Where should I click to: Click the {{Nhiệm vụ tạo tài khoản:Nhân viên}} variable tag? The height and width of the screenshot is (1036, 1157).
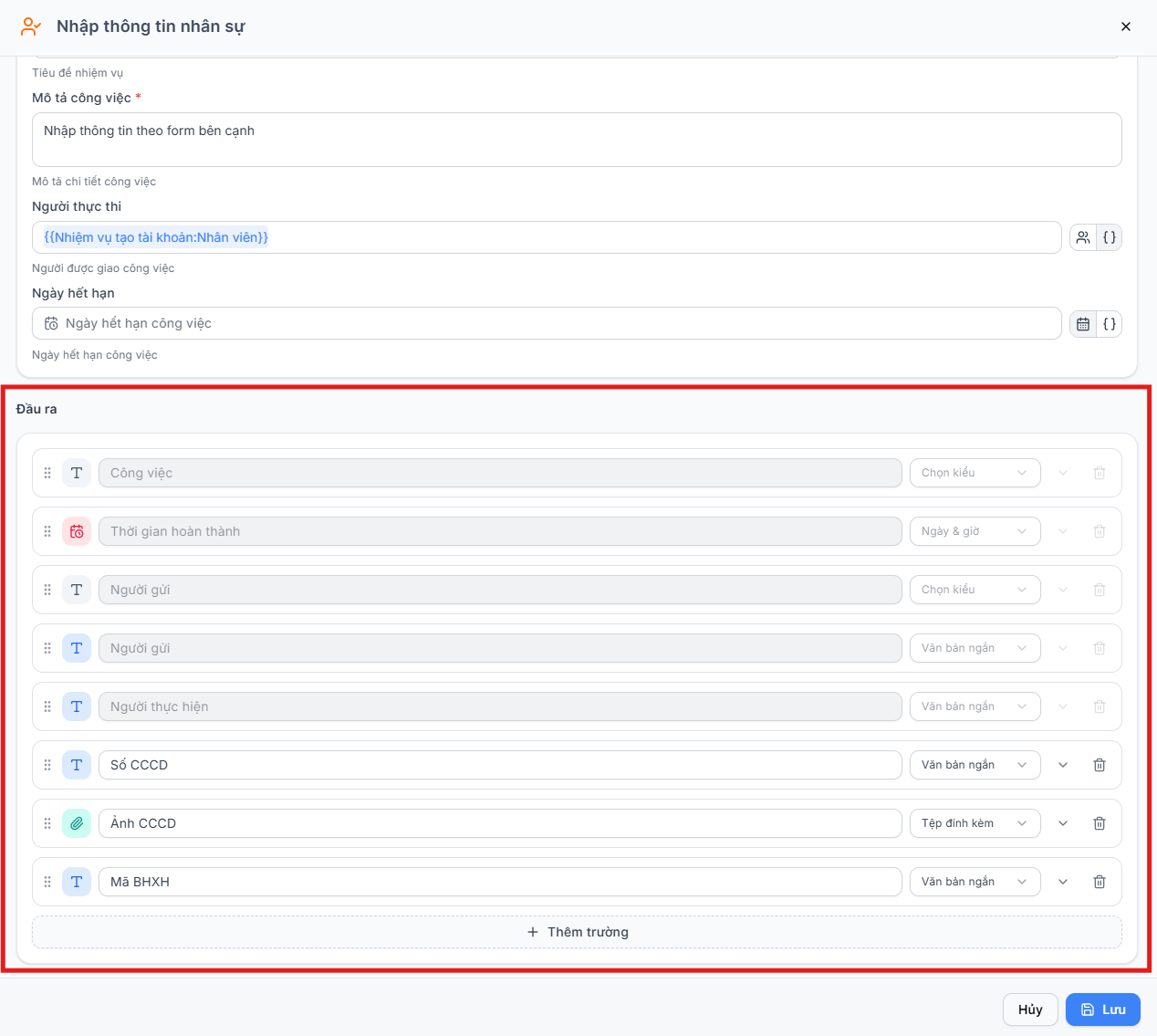(156, 237)
